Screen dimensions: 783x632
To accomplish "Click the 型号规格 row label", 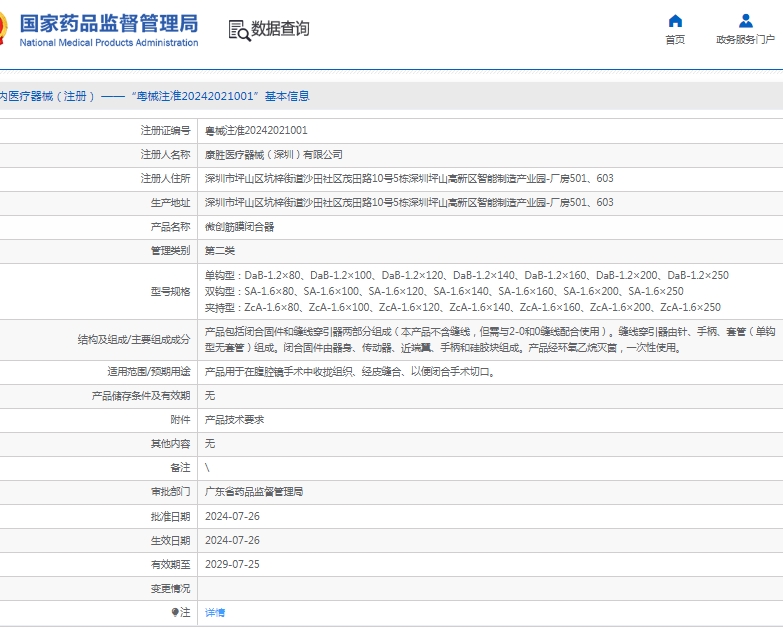I will [170, 292].
